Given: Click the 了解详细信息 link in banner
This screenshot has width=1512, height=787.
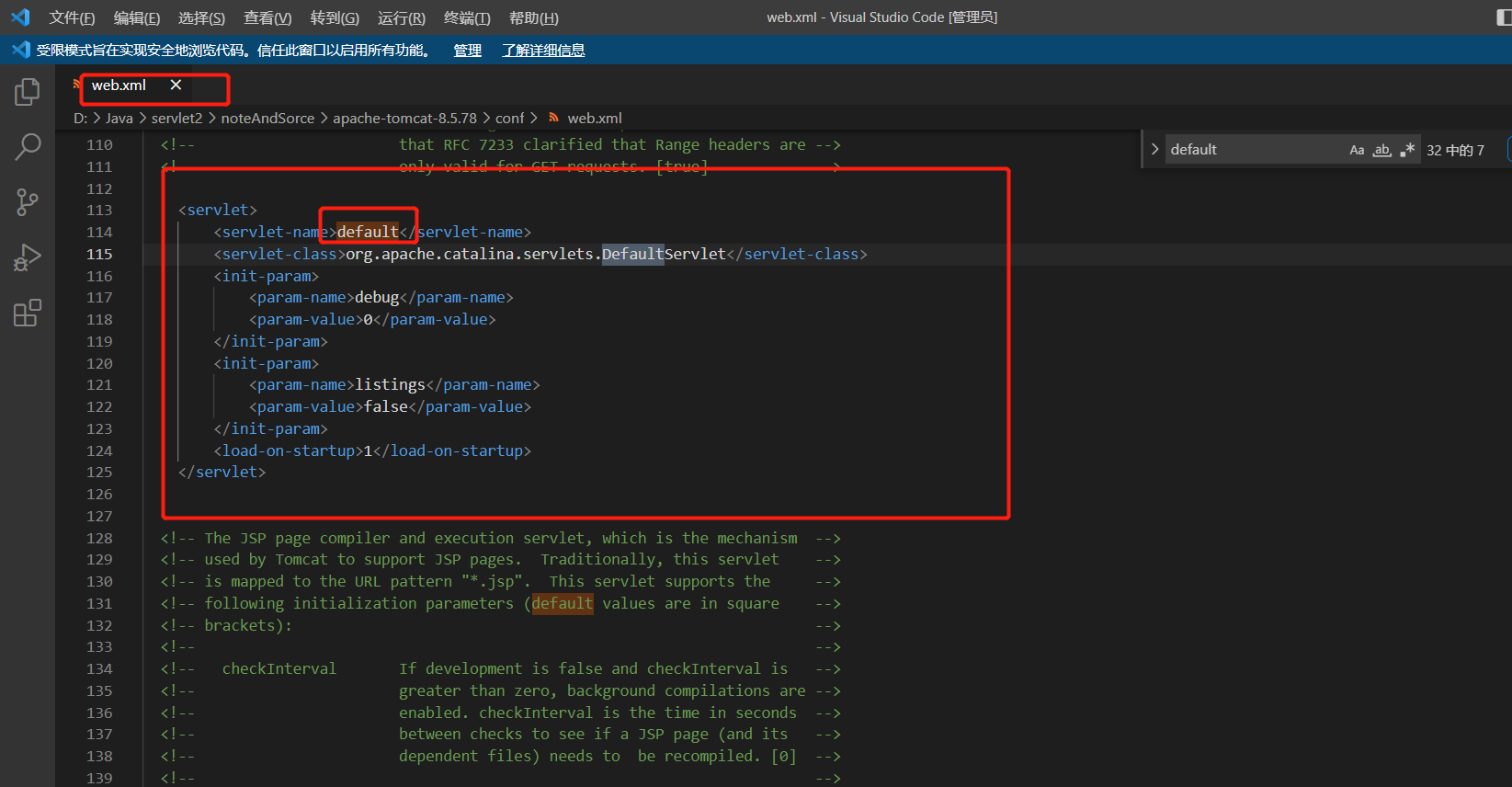Looking at the screenshot, I should point(543,51).
